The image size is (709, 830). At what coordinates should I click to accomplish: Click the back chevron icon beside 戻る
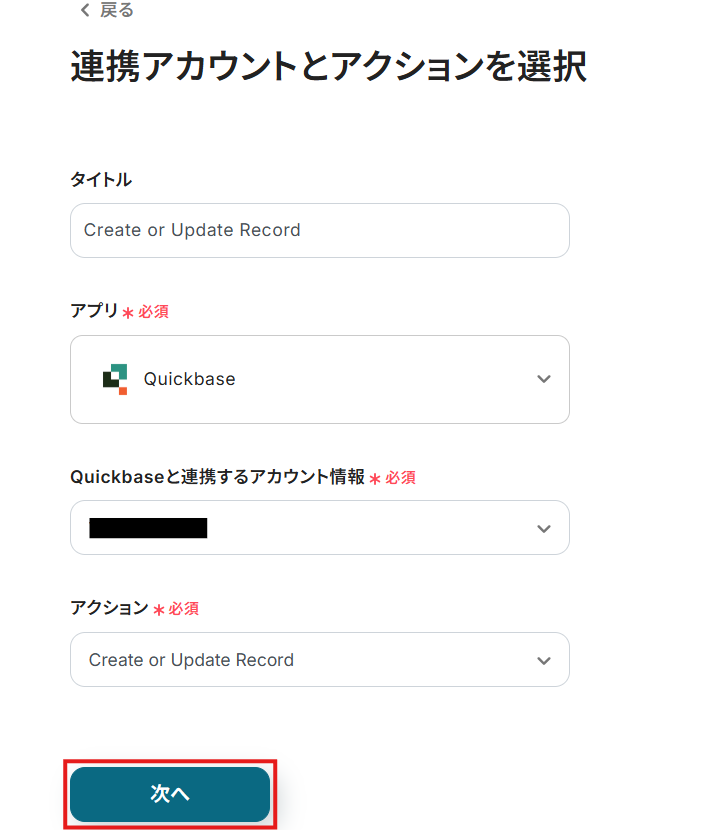(84, 10)
